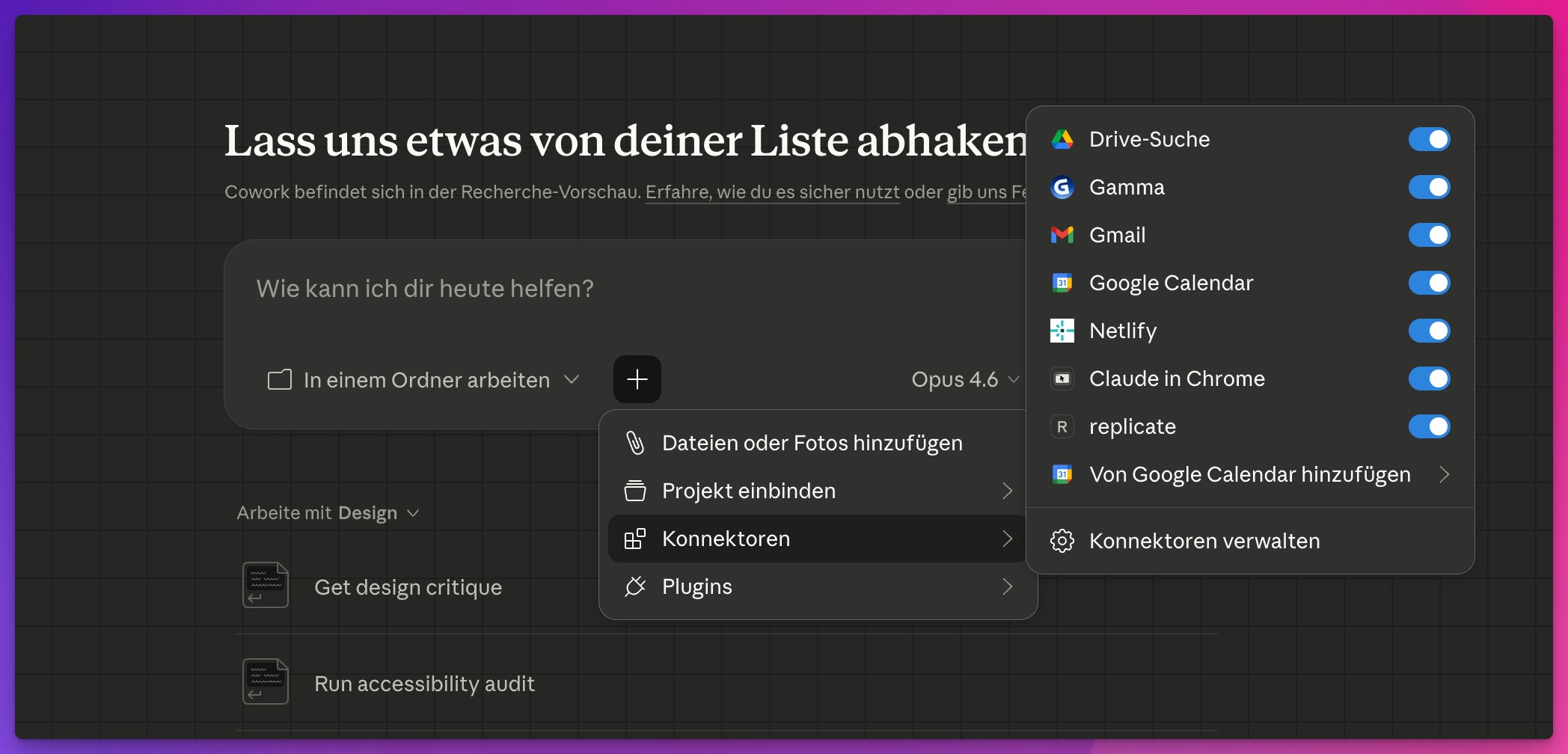
Task: Click the 'Wie kann ich dir heute helfen?' input
Action: point(598,289)
